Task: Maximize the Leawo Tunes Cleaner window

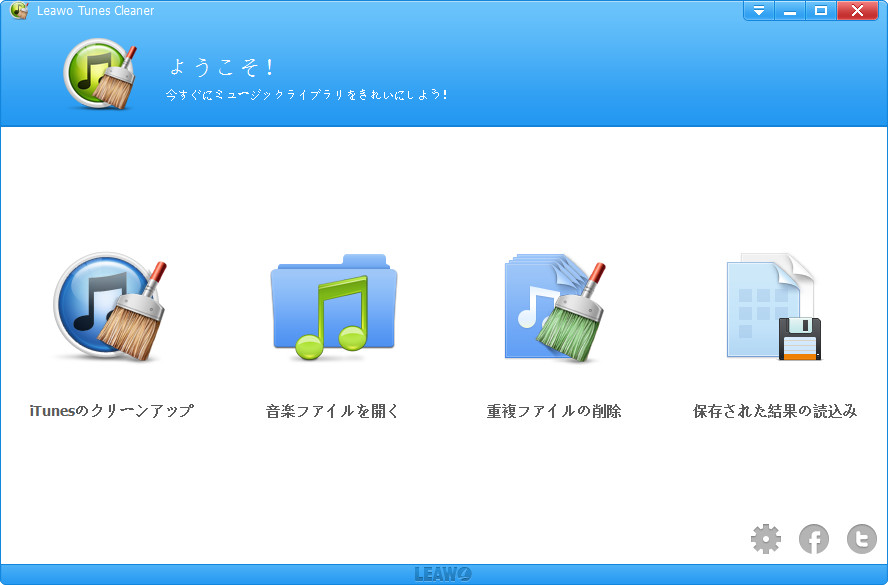Action: pos(821,11)
